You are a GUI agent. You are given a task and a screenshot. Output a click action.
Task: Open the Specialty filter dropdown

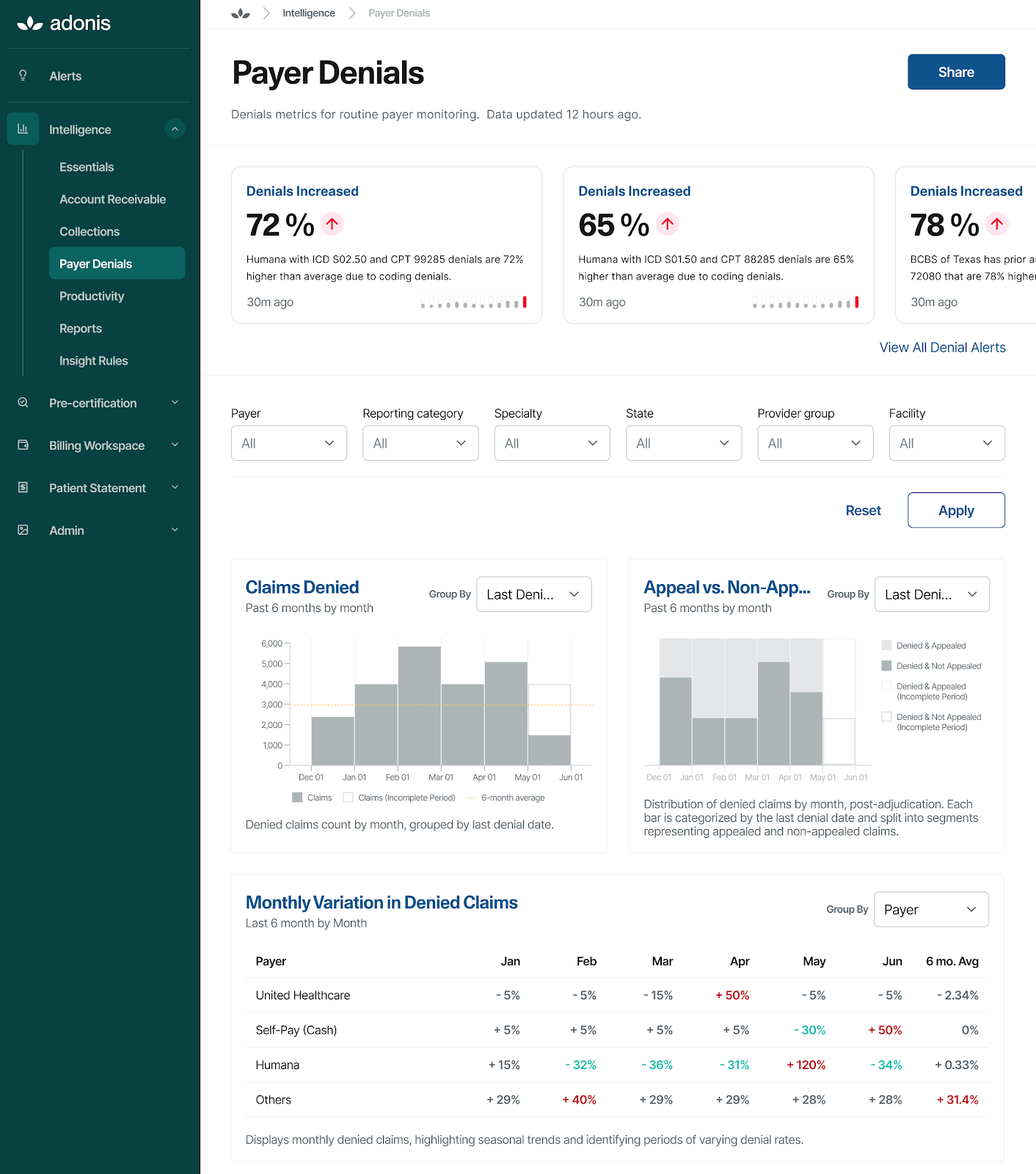[x=552, y=443]
